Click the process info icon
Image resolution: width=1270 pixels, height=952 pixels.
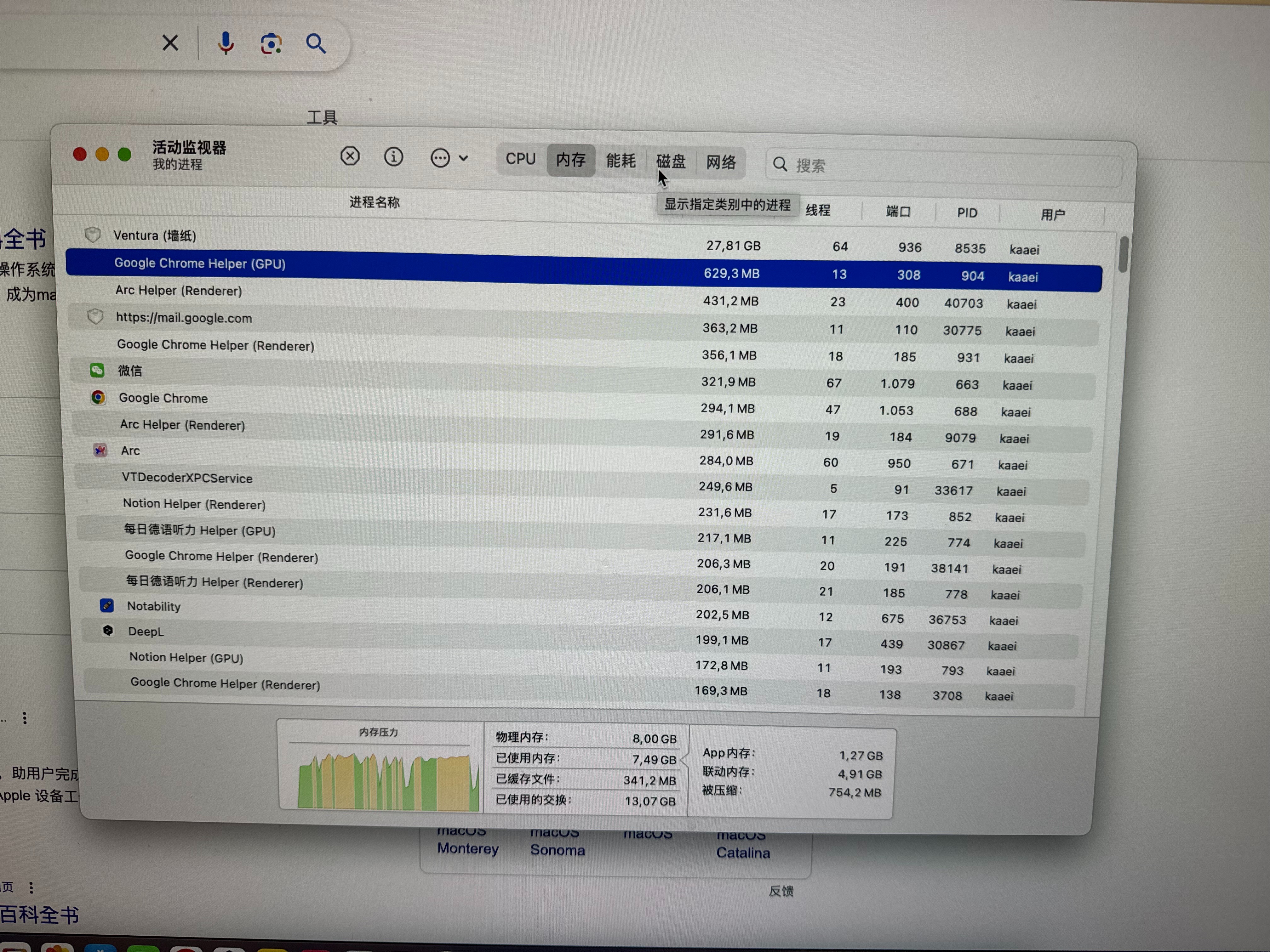(393, 157)
